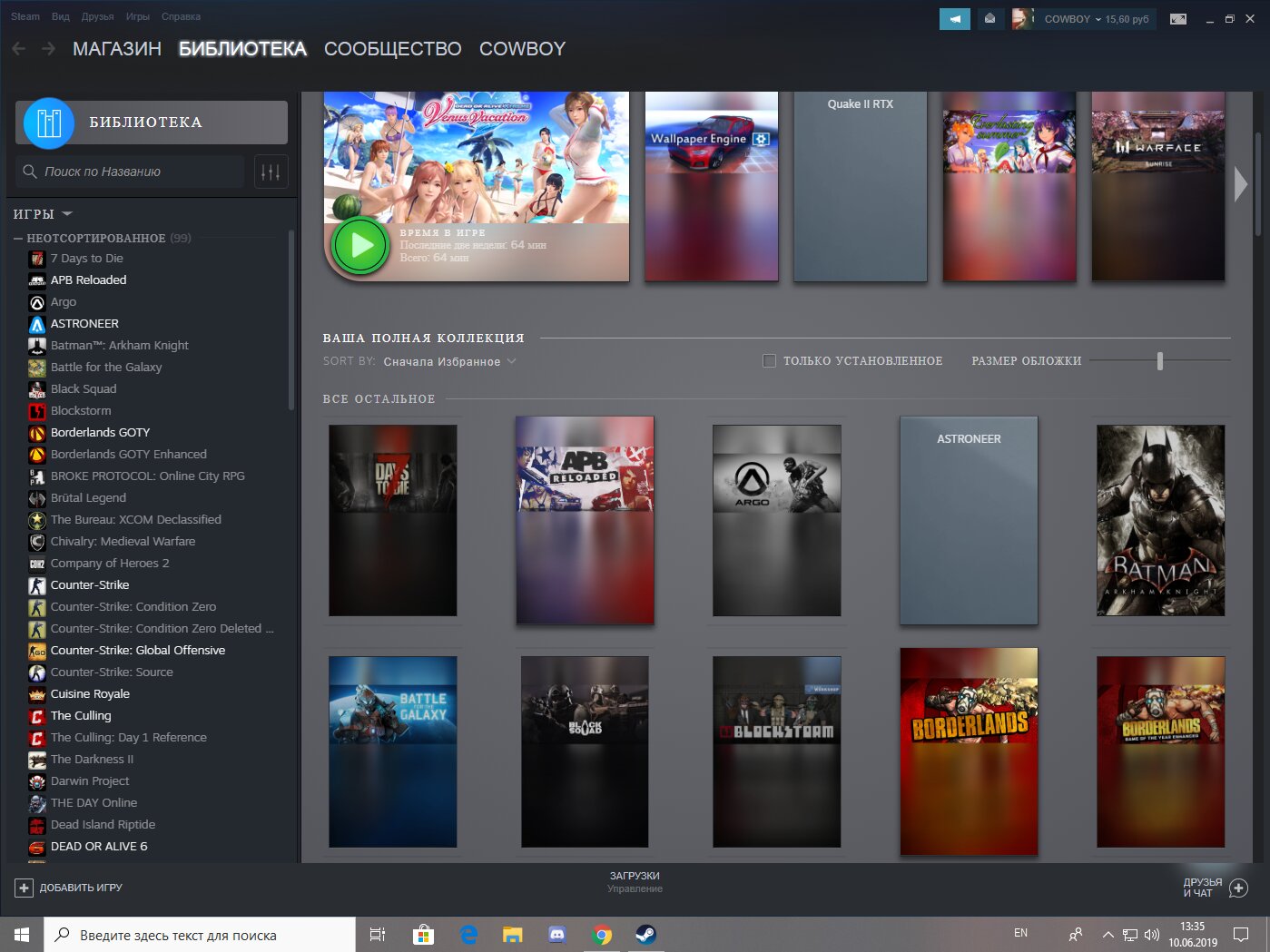Image resolution: width=1270 pixels, height=952 pixels.
Task: Select The Culling in game list
Action: tap(81, 716)
